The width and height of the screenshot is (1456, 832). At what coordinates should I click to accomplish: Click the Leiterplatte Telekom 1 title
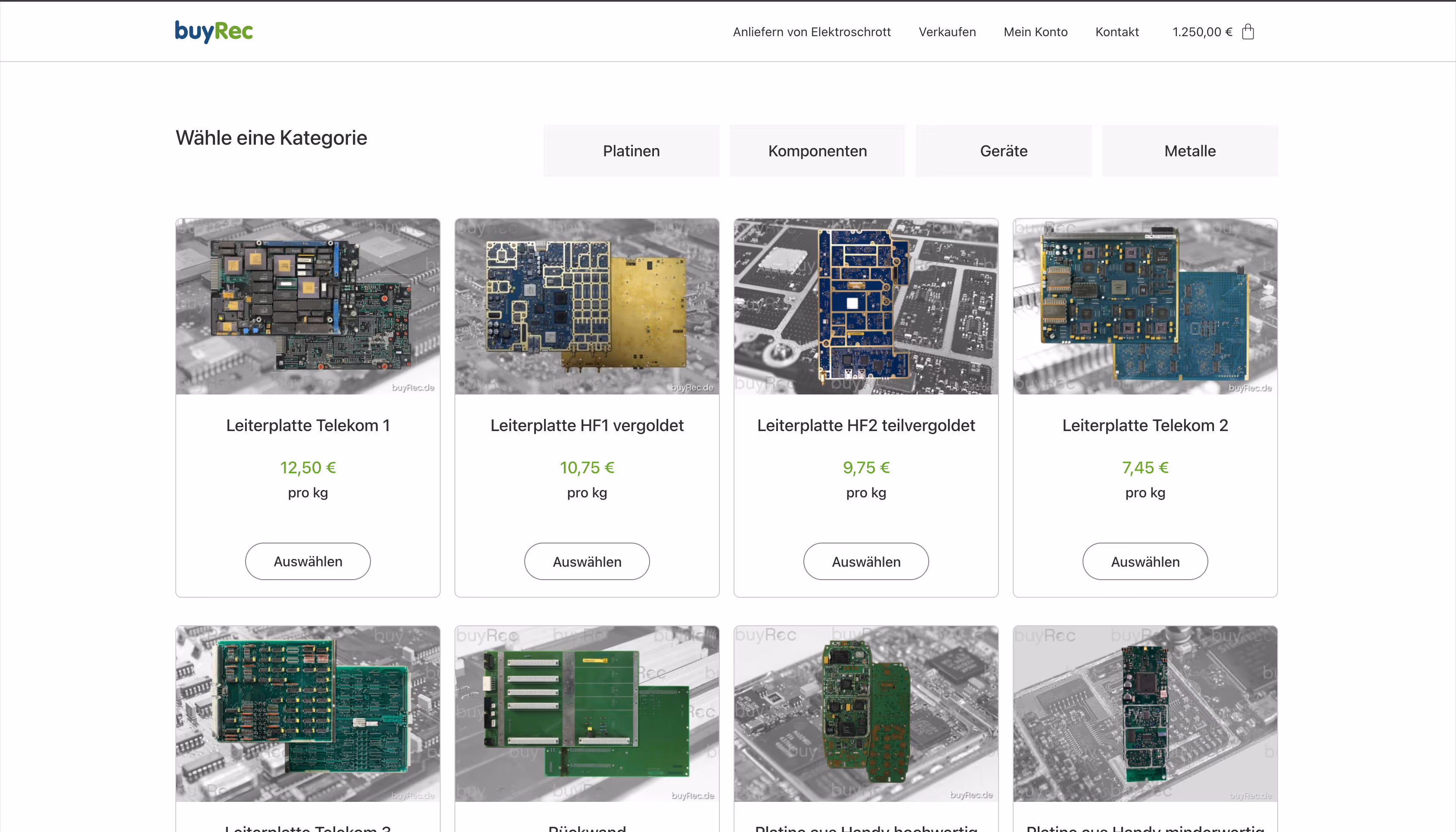pos(308,425)
